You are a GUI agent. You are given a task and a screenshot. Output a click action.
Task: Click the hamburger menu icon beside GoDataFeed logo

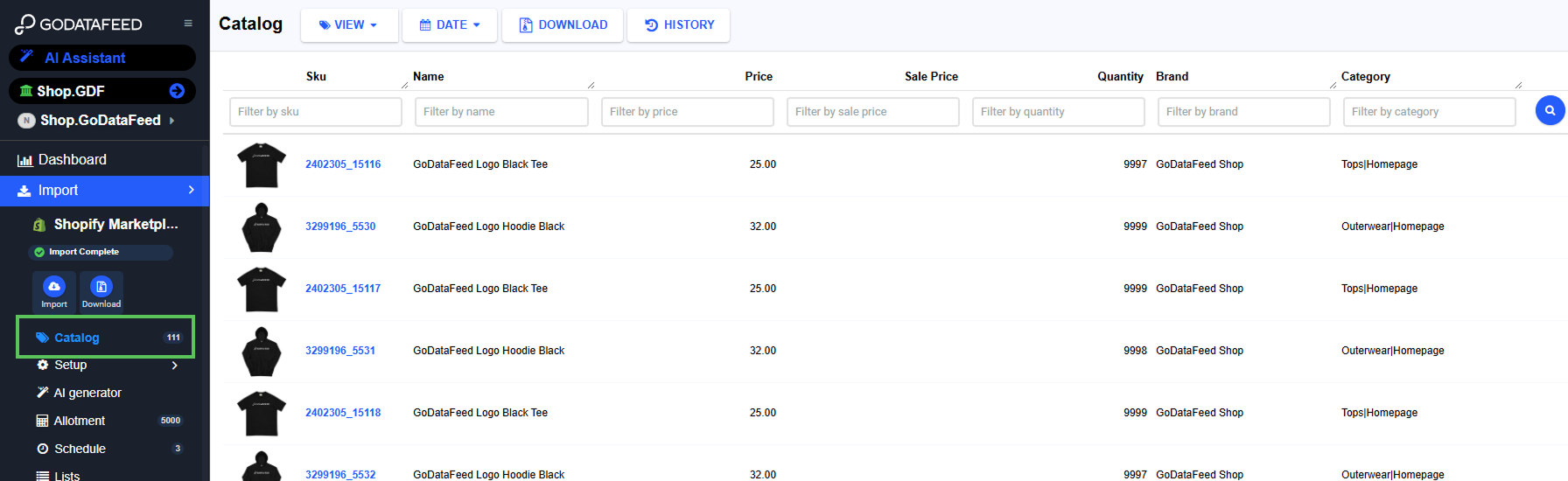tap(188, 24)
